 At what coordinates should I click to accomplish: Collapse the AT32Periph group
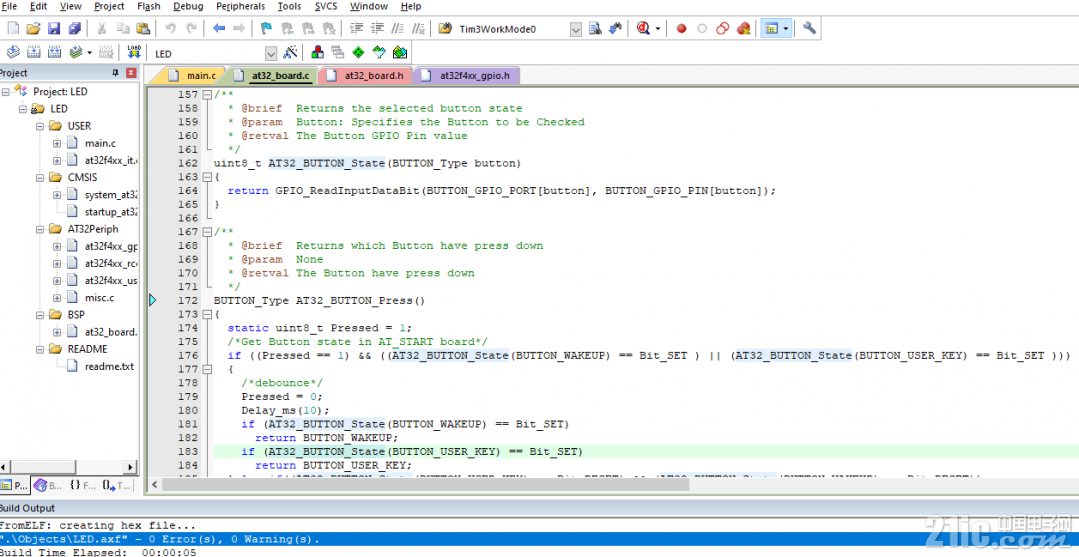click(x=40, y=229)
